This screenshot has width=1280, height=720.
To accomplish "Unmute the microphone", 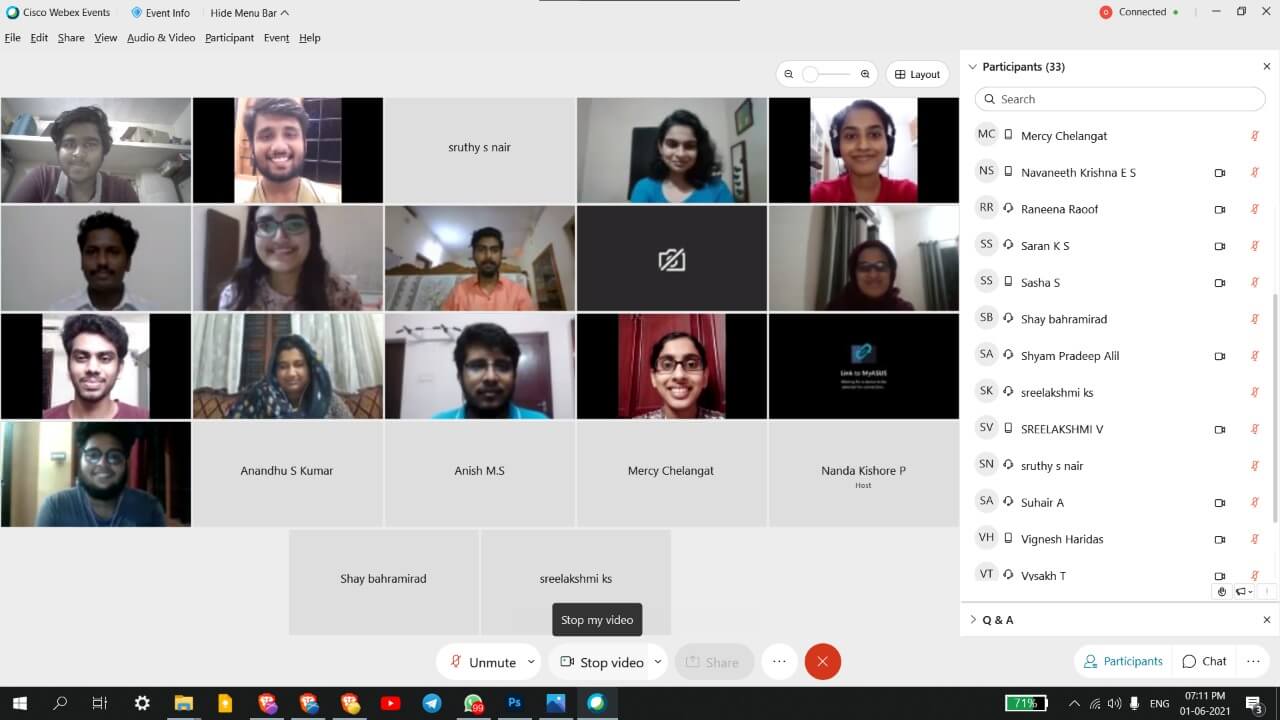I will 482,662.
